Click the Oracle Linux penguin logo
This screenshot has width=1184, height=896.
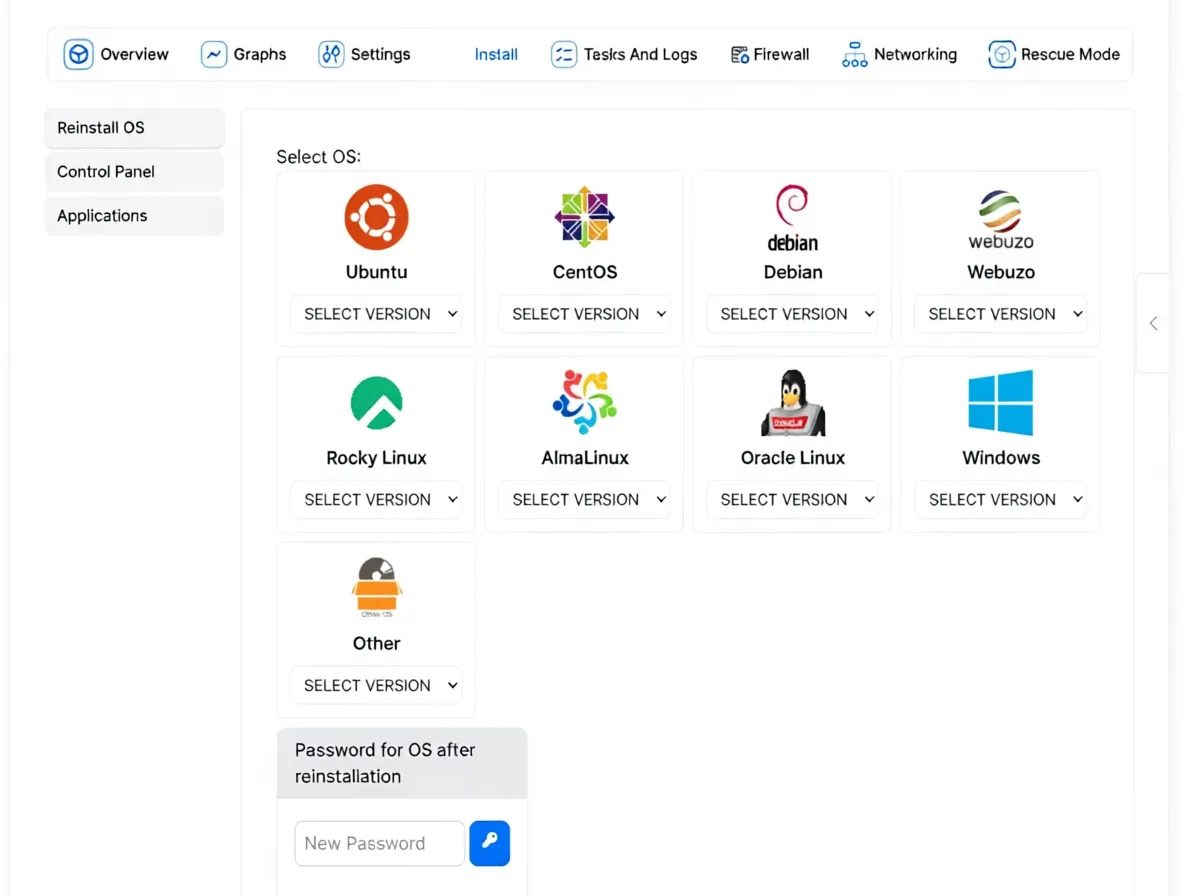click(792, 402)
